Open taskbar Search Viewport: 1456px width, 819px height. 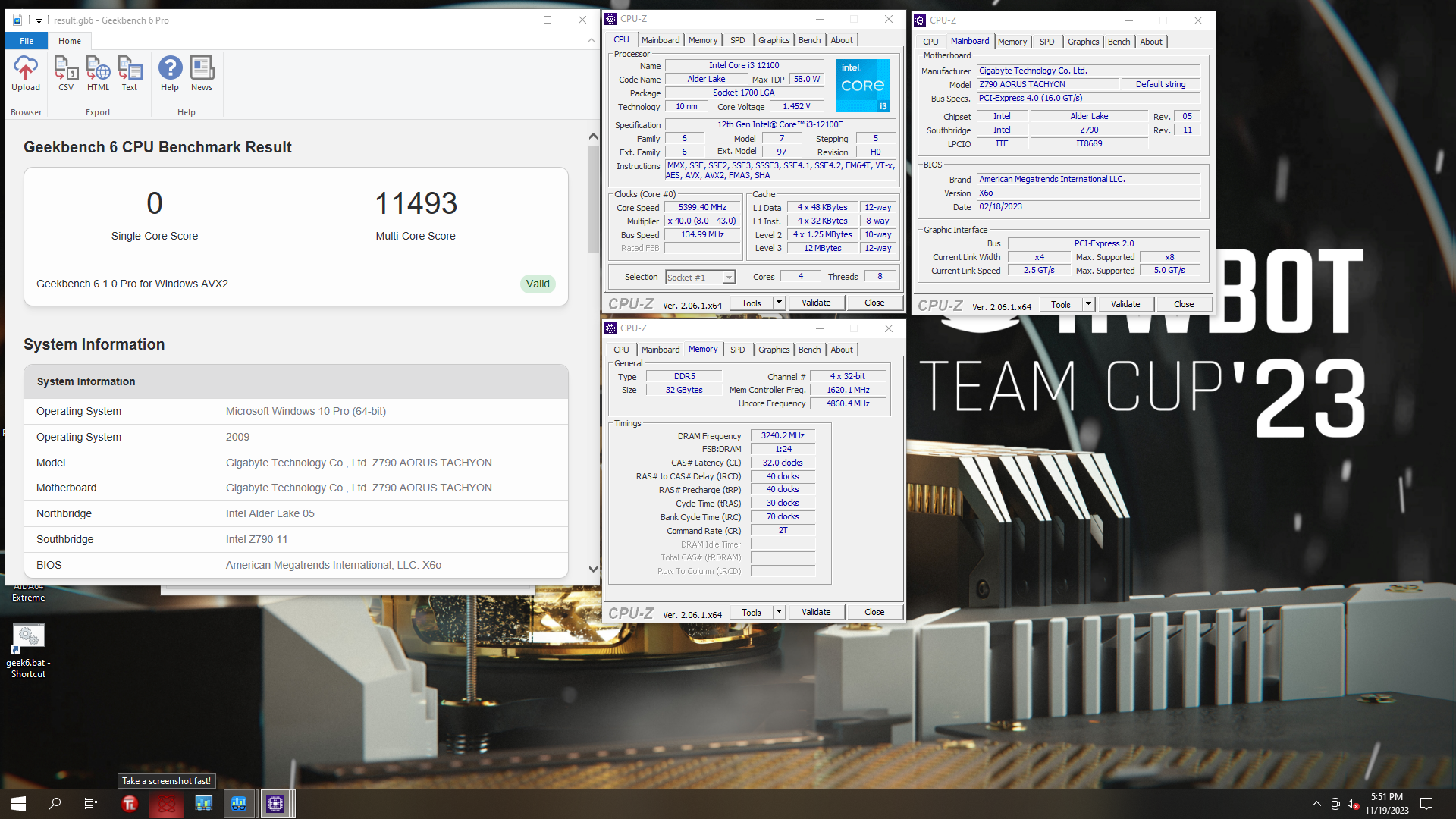(55, 803)
